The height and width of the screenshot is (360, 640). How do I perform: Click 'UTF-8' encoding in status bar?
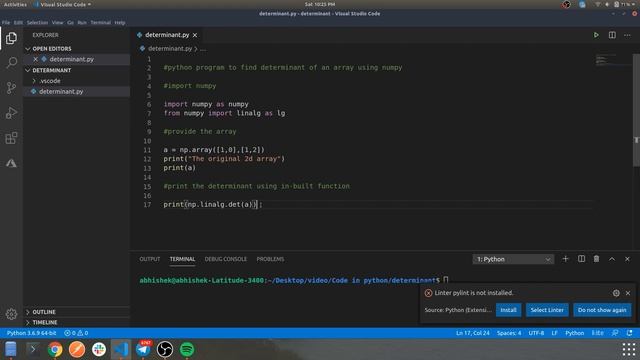coord(536,333)
